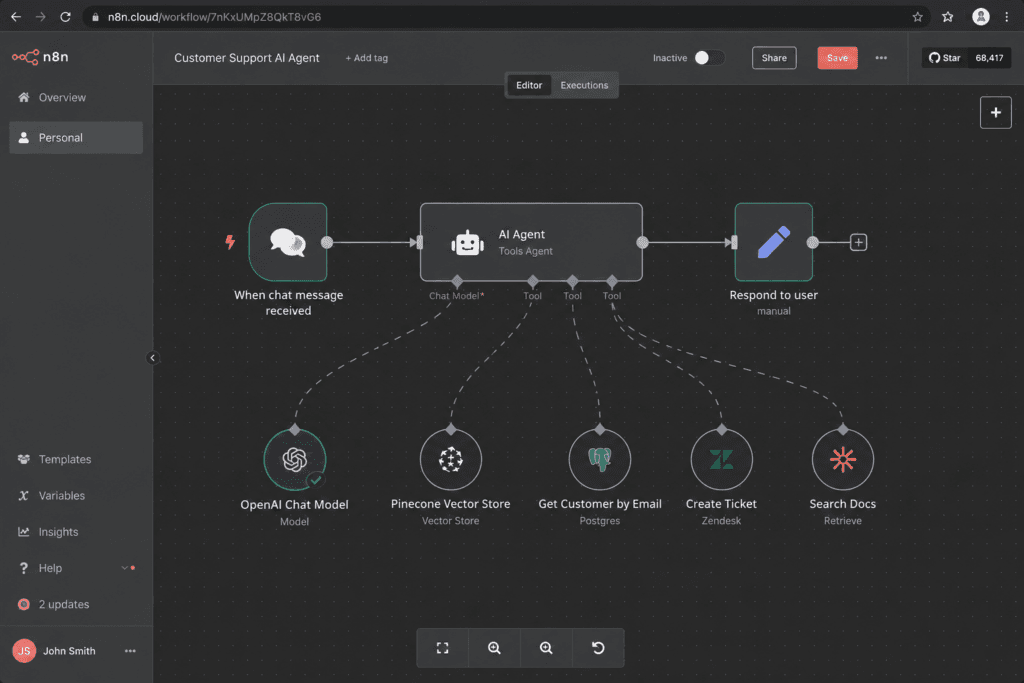This screenshot has height=683, width=1024.
Task: Add a tag to the workflow
Action: (x=366, y=58)
